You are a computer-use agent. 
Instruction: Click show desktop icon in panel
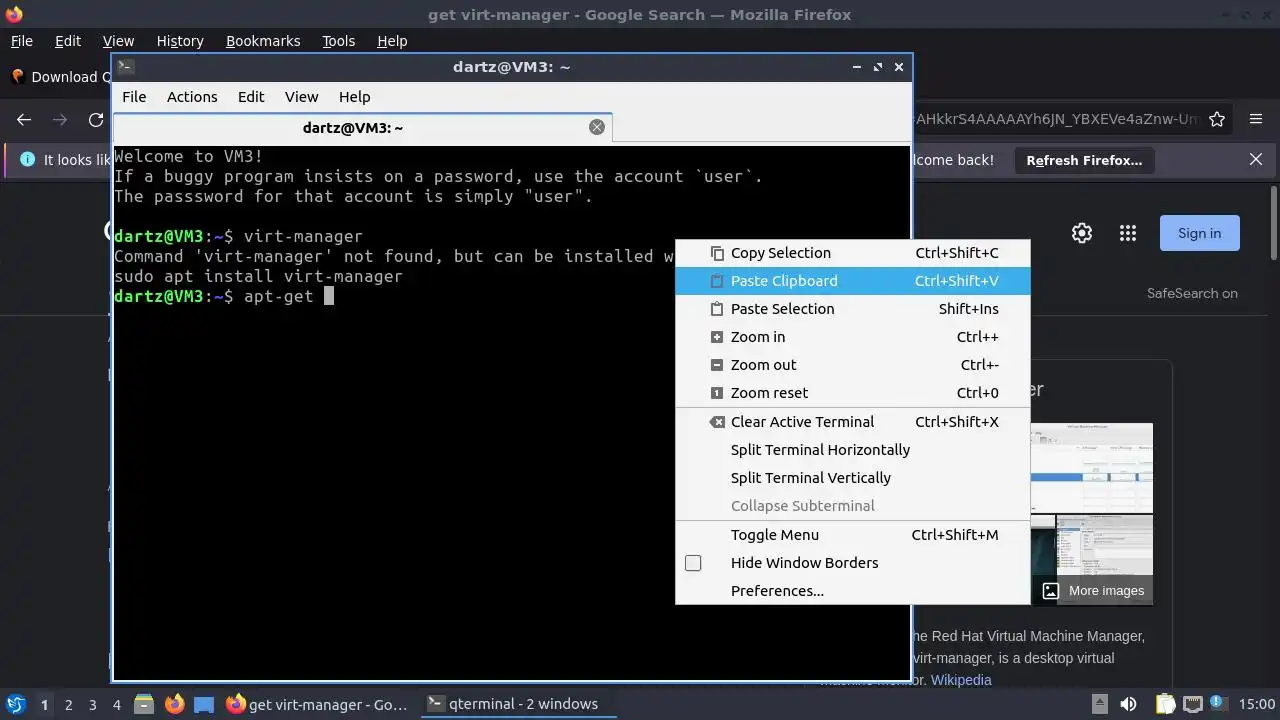(x=204, y=704)
